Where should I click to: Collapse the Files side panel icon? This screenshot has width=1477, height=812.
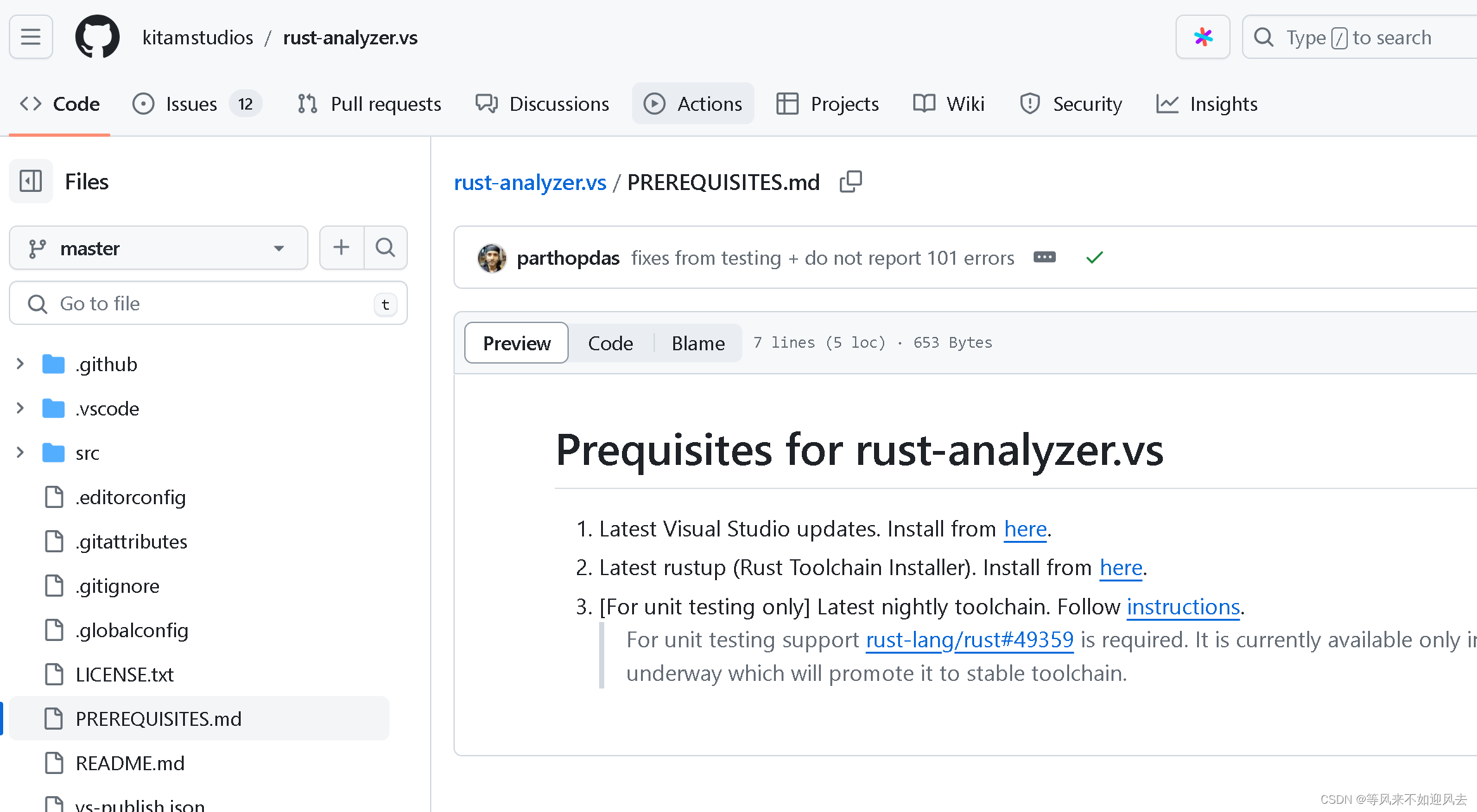31,182
